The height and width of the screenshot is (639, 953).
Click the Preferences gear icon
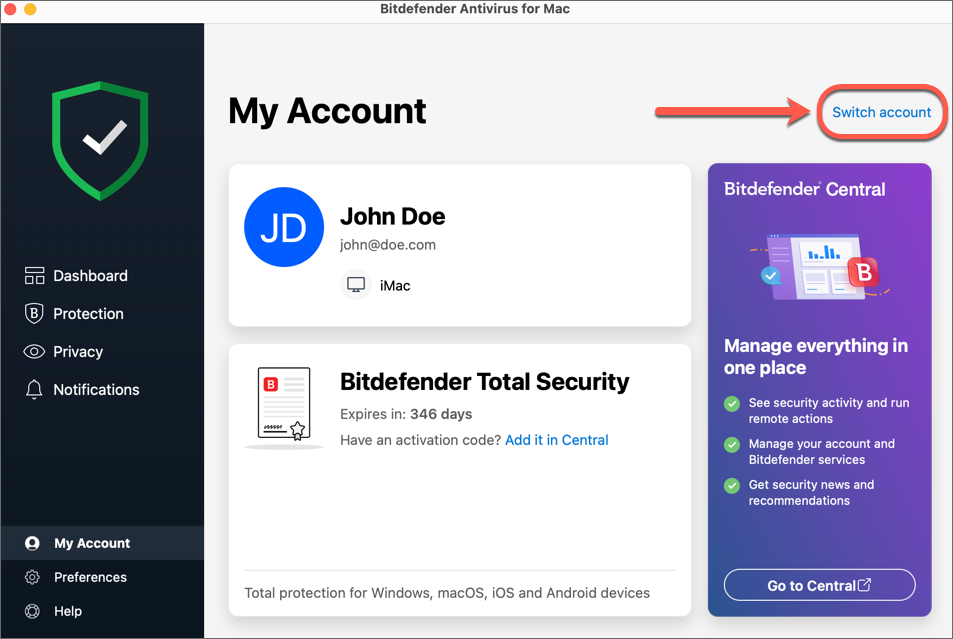point(32,577)
